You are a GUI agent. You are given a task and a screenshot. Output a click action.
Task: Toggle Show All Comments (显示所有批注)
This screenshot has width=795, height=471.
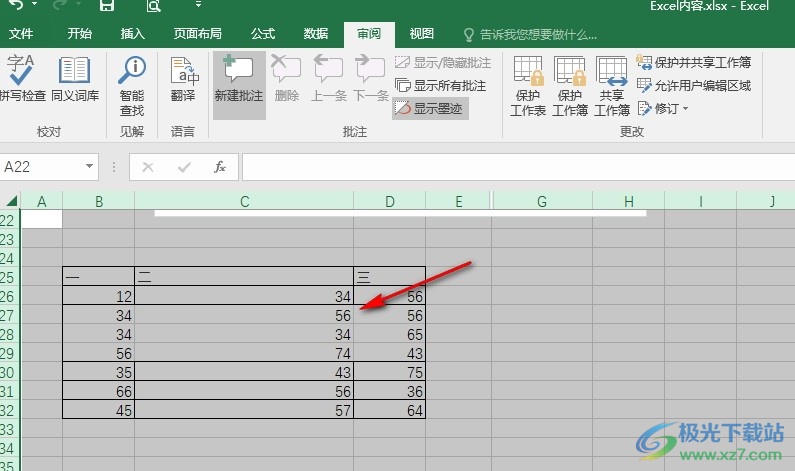(x=441, y=86)
